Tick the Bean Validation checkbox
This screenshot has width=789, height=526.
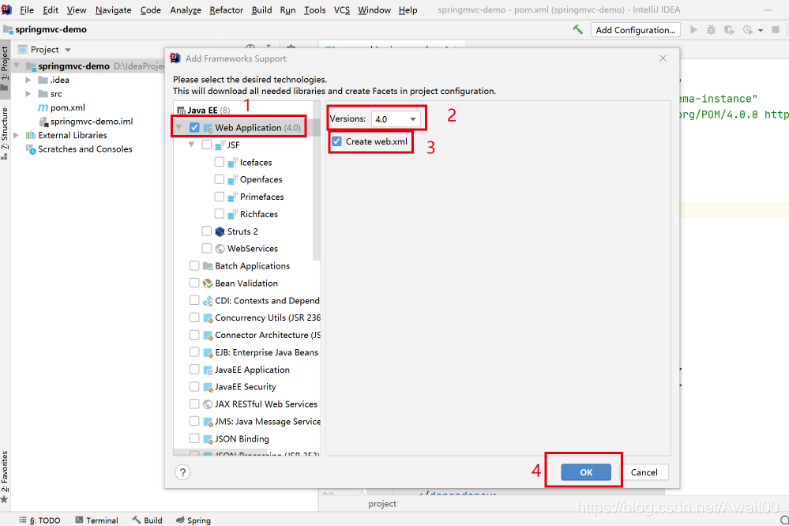(194, 283)
